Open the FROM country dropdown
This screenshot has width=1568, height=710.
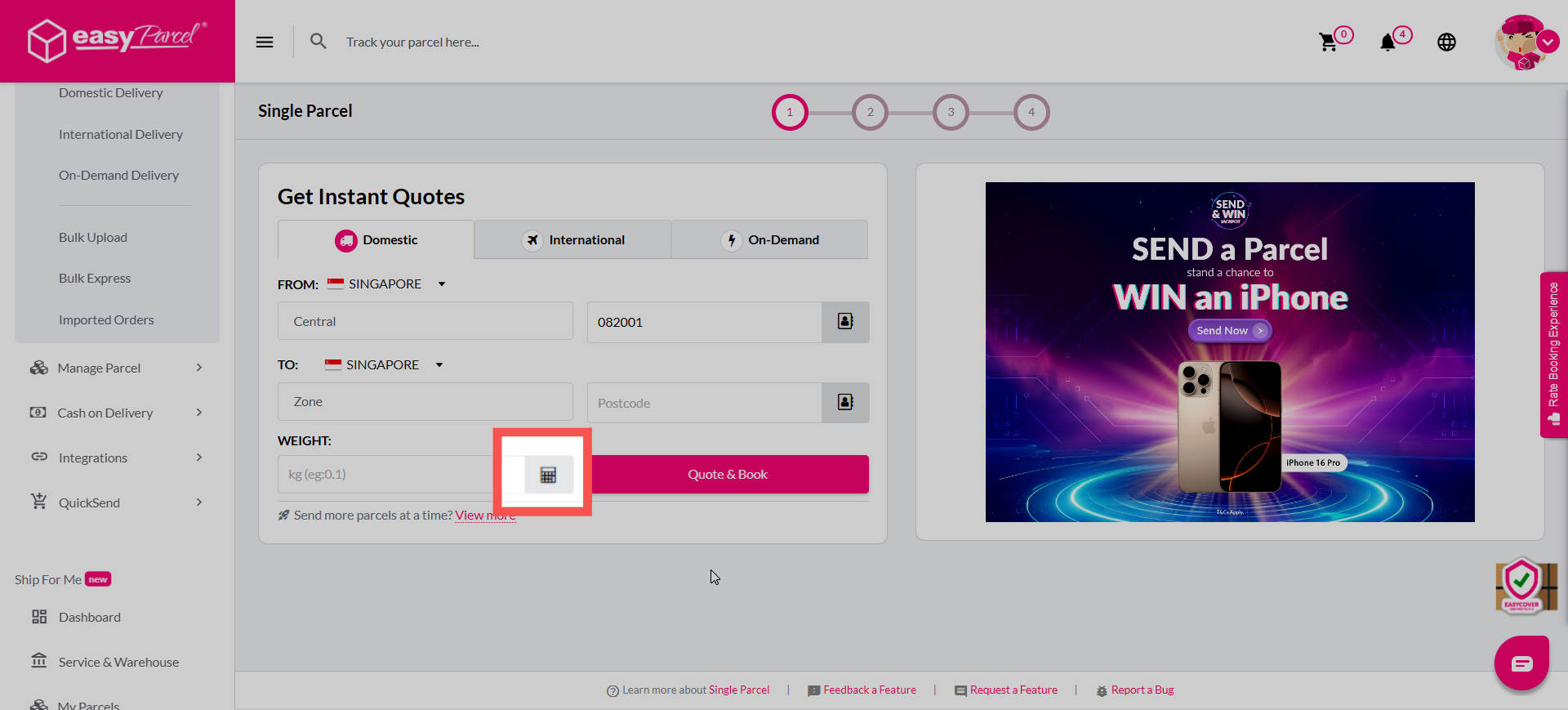tap(386, 284)
